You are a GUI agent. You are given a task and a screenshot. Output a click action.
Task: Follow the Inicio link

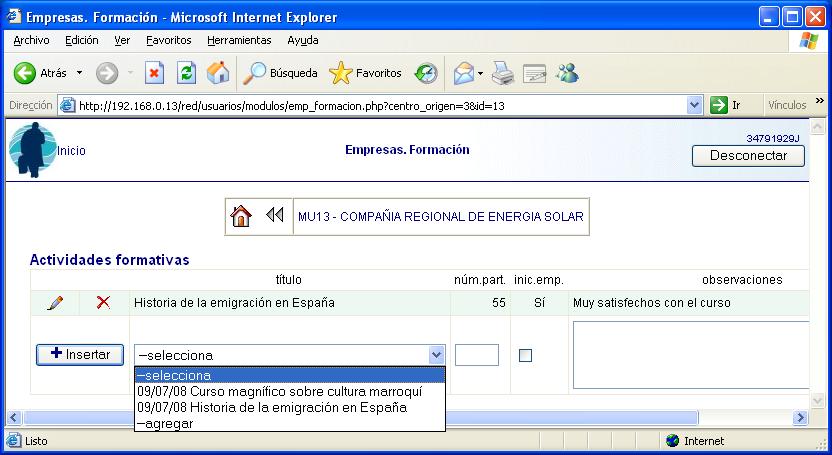click(71, 151)
